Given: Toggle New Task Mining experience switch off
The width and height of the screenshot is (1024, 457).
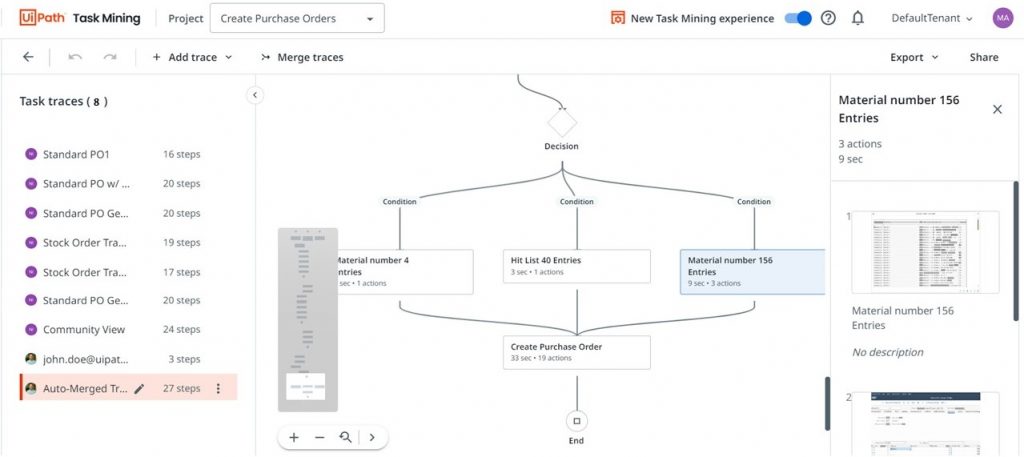Looking at the screenshot, I should tap(798, 18).
